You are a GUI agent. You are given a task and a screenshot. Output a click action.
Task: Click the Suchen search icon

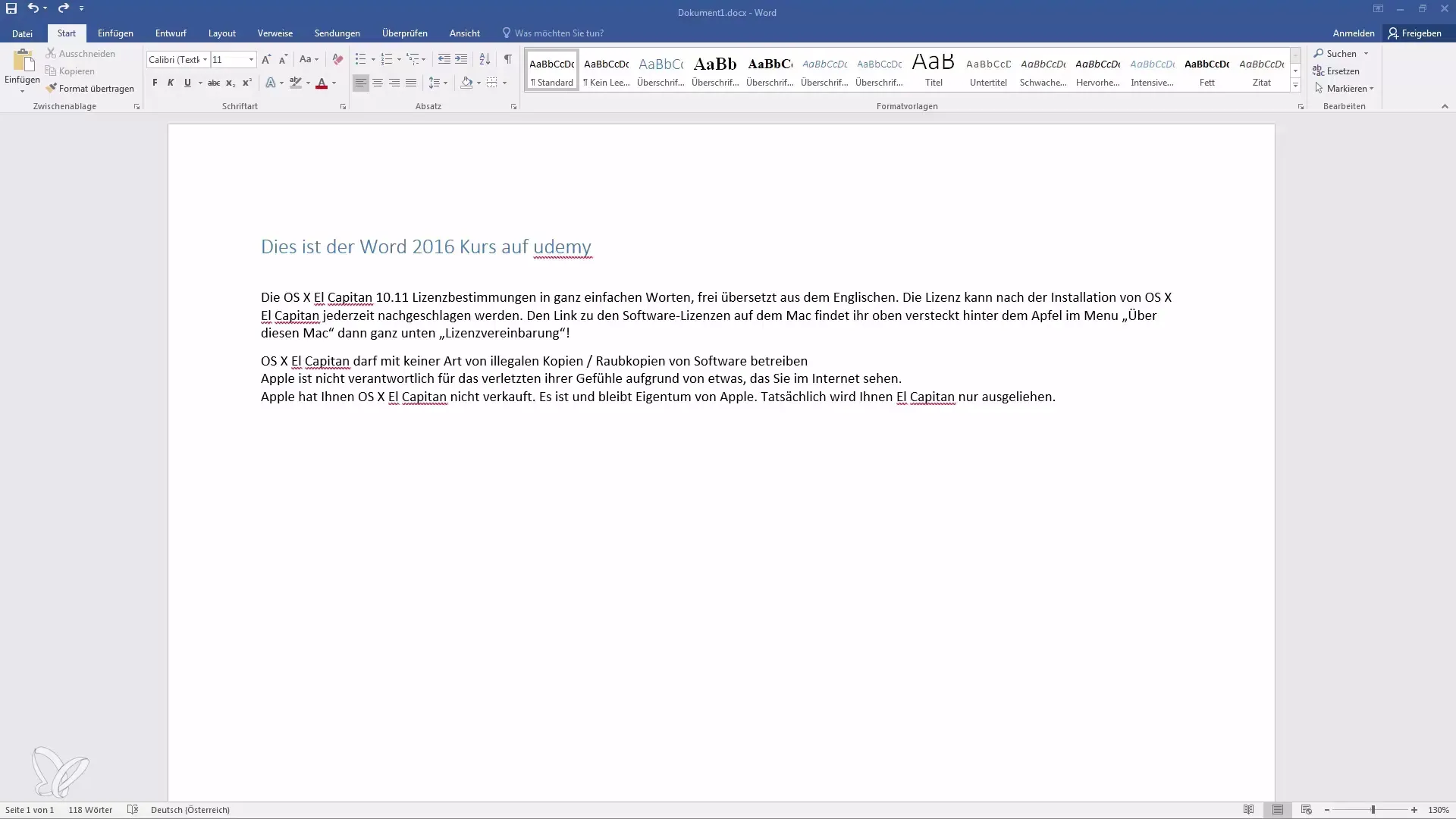1319,54
